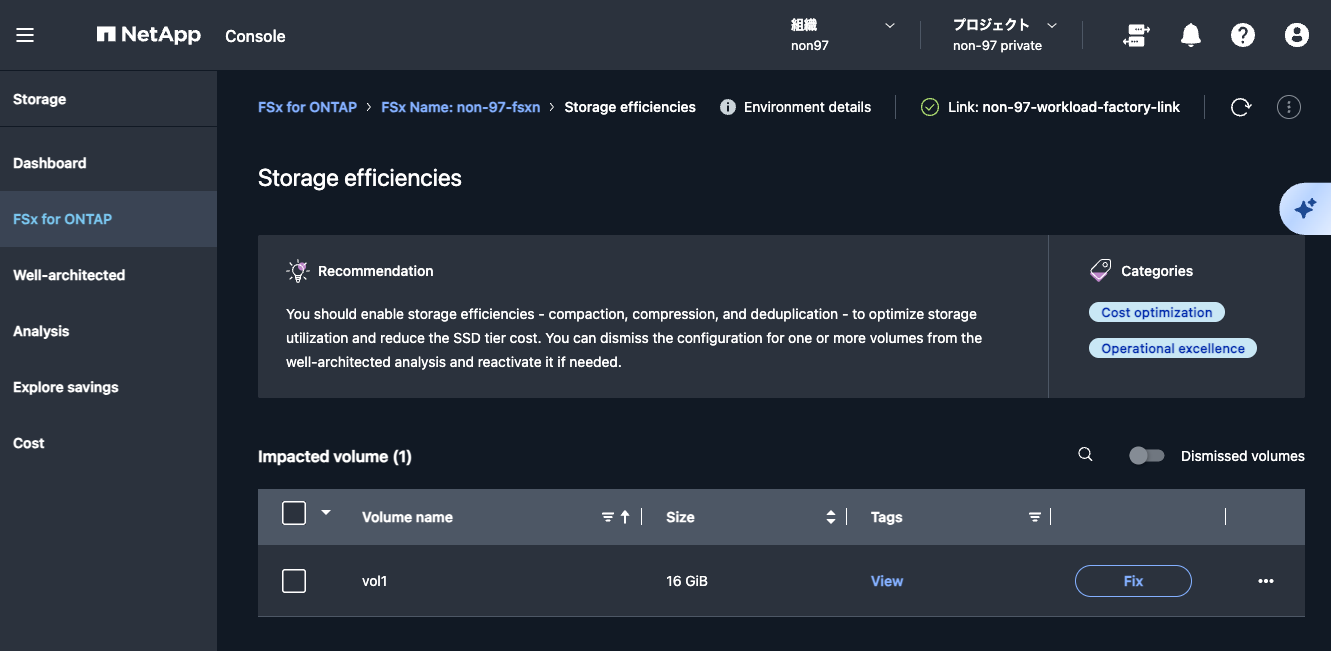Viewport: 1331px width, 651px height.
Task: Open the hamburger navigation menu
Action: (x=25, y=35)
